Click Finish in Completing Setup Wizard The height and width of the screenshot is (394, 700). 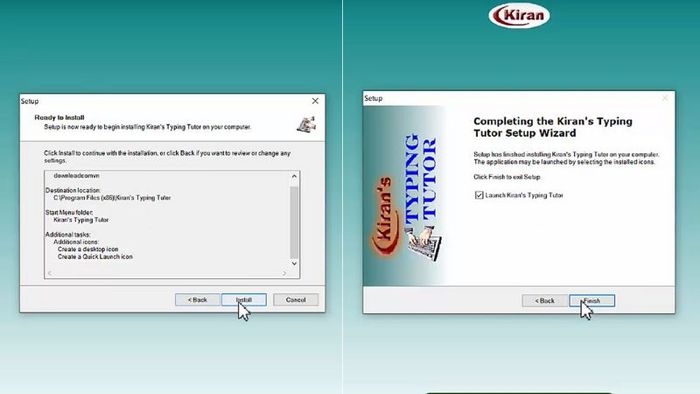point(592,301)
